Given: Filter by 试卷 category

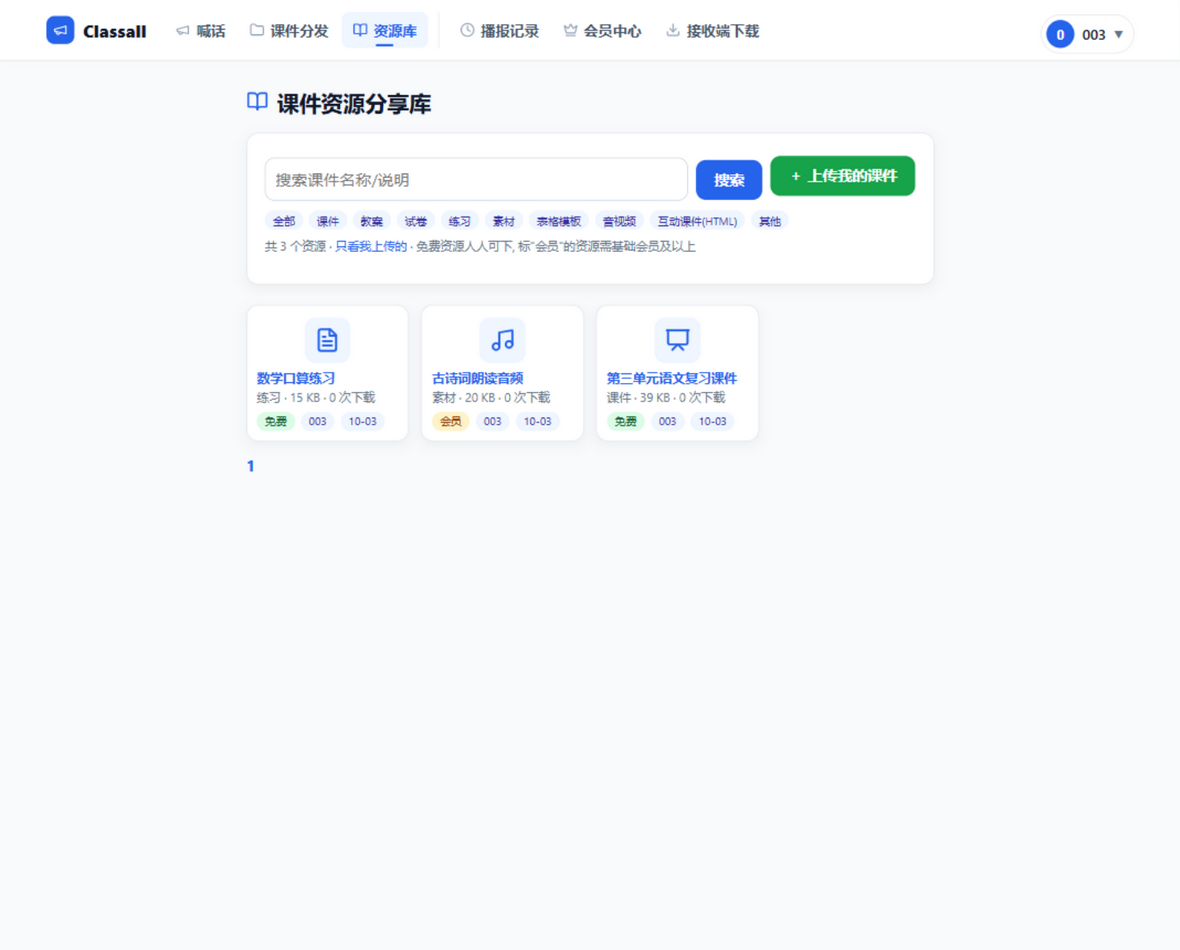Looking at the screenshot, I should pos(415,221).
